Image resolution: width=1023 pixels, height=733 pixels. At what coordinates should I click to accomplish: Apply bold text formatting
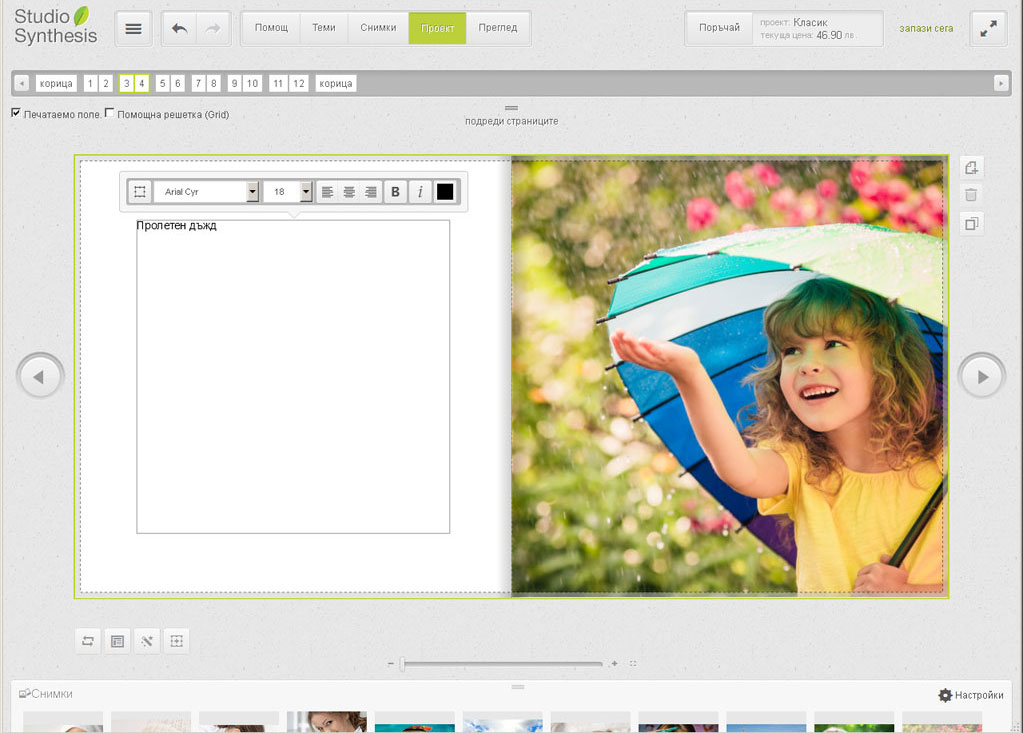coord(395,192)
